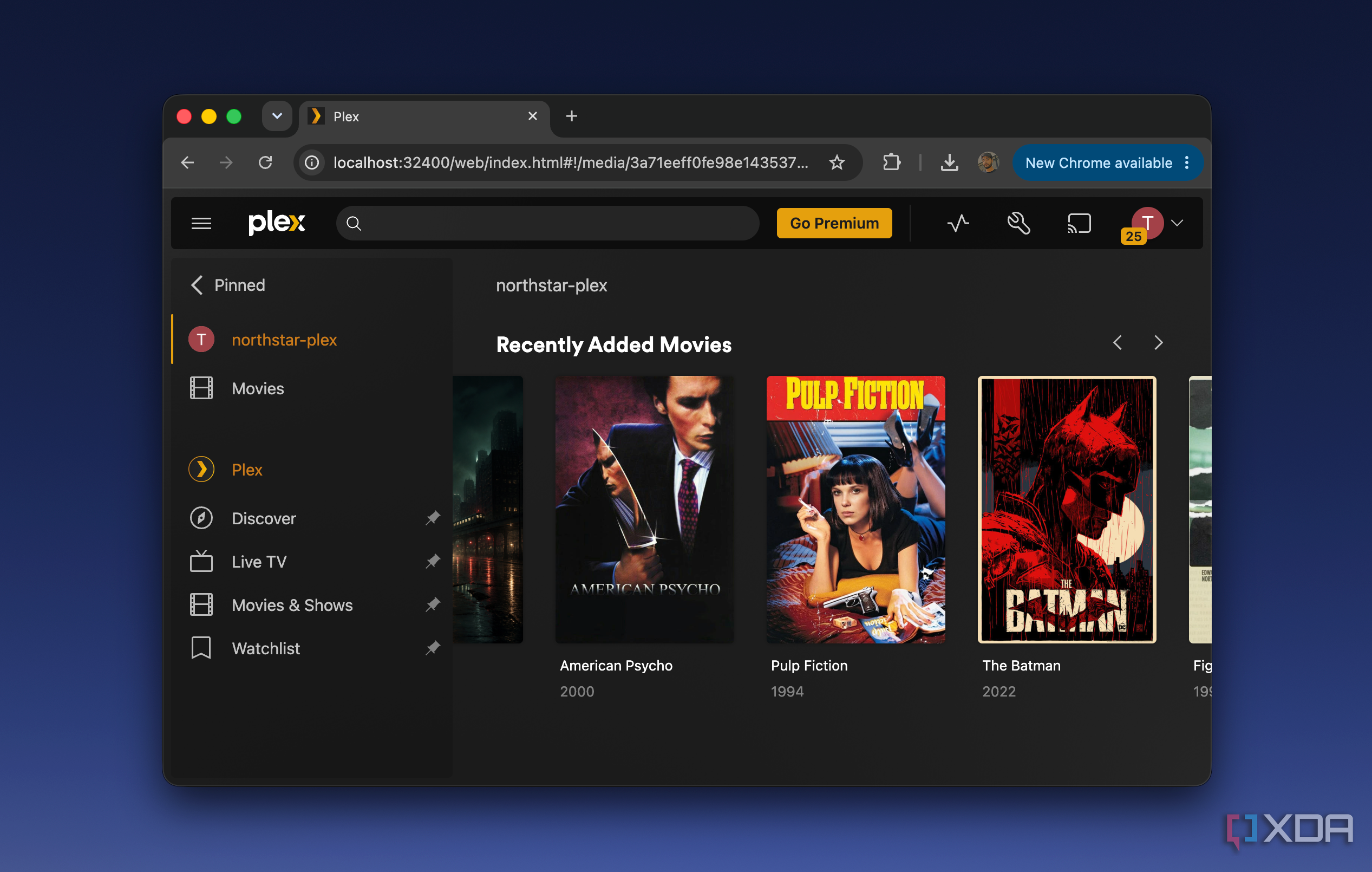1372x872 pixels.
Task: Open Live TV in the sidebar
Action: point(259,562)
